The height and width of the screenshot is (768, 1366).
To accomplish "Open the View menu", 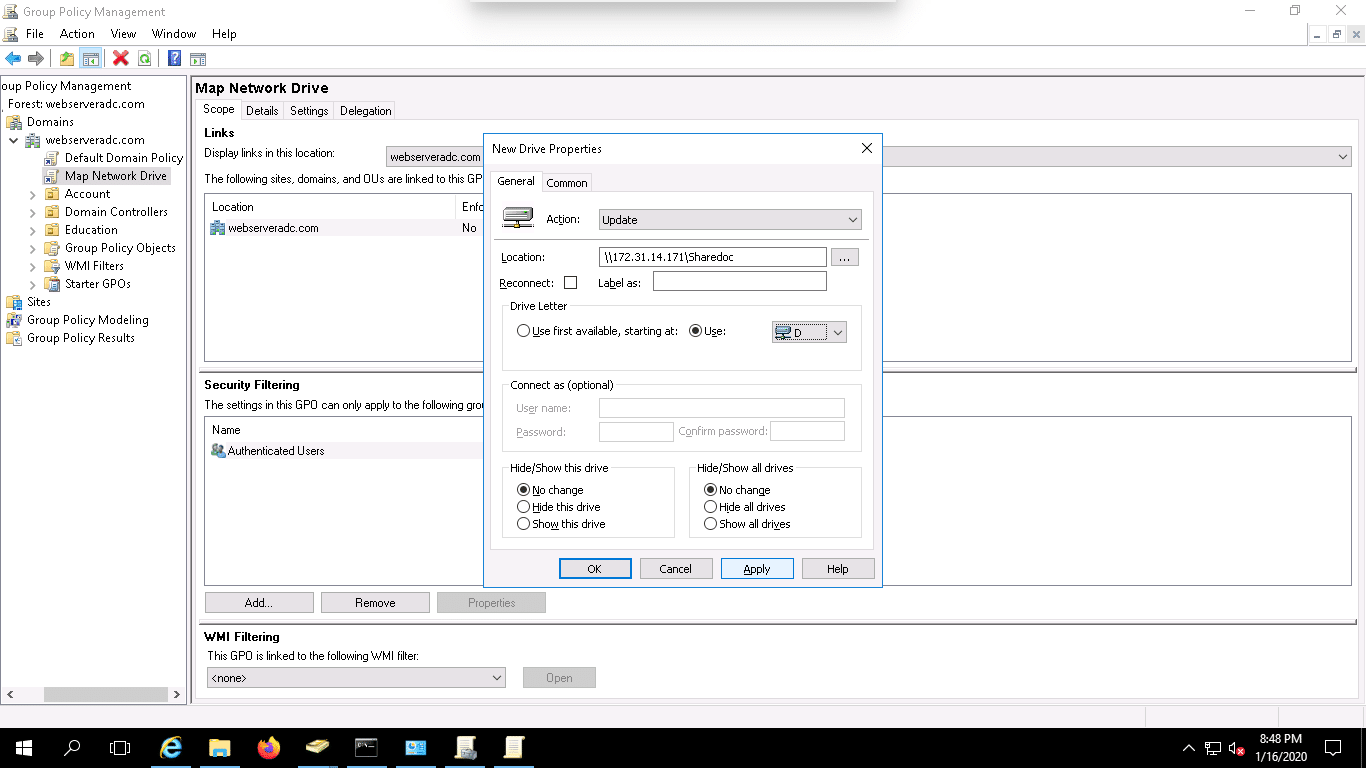I will (x=123, y=34).
